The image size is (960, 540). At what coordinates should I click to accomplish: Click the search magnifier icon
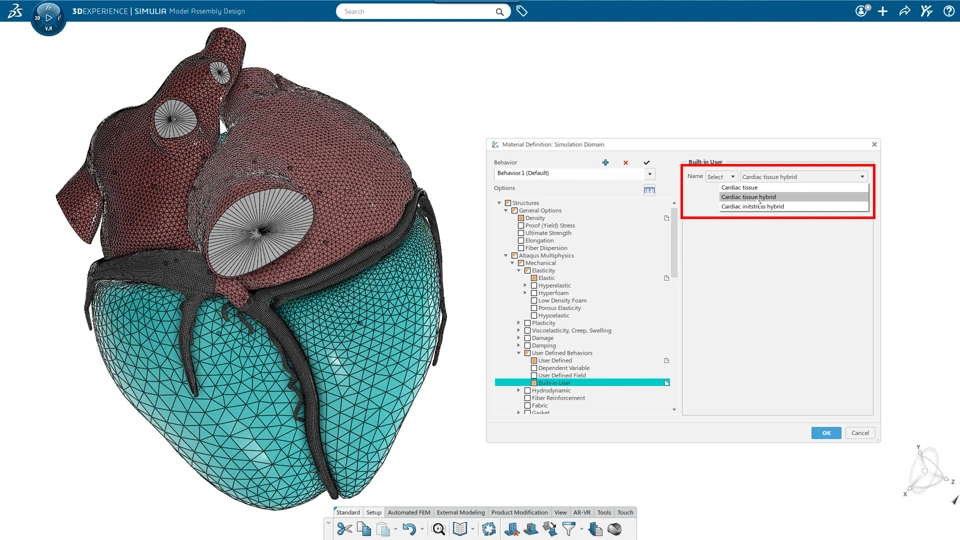coord(500,12)
